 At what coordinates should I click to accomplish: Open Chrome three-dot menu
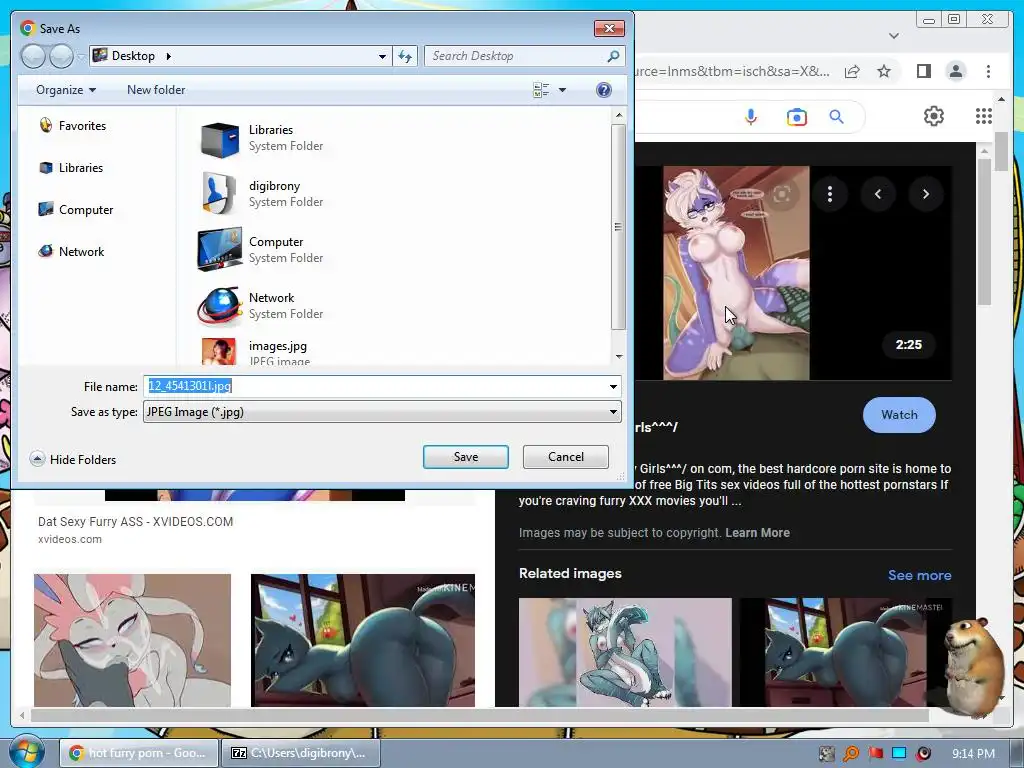988,71
